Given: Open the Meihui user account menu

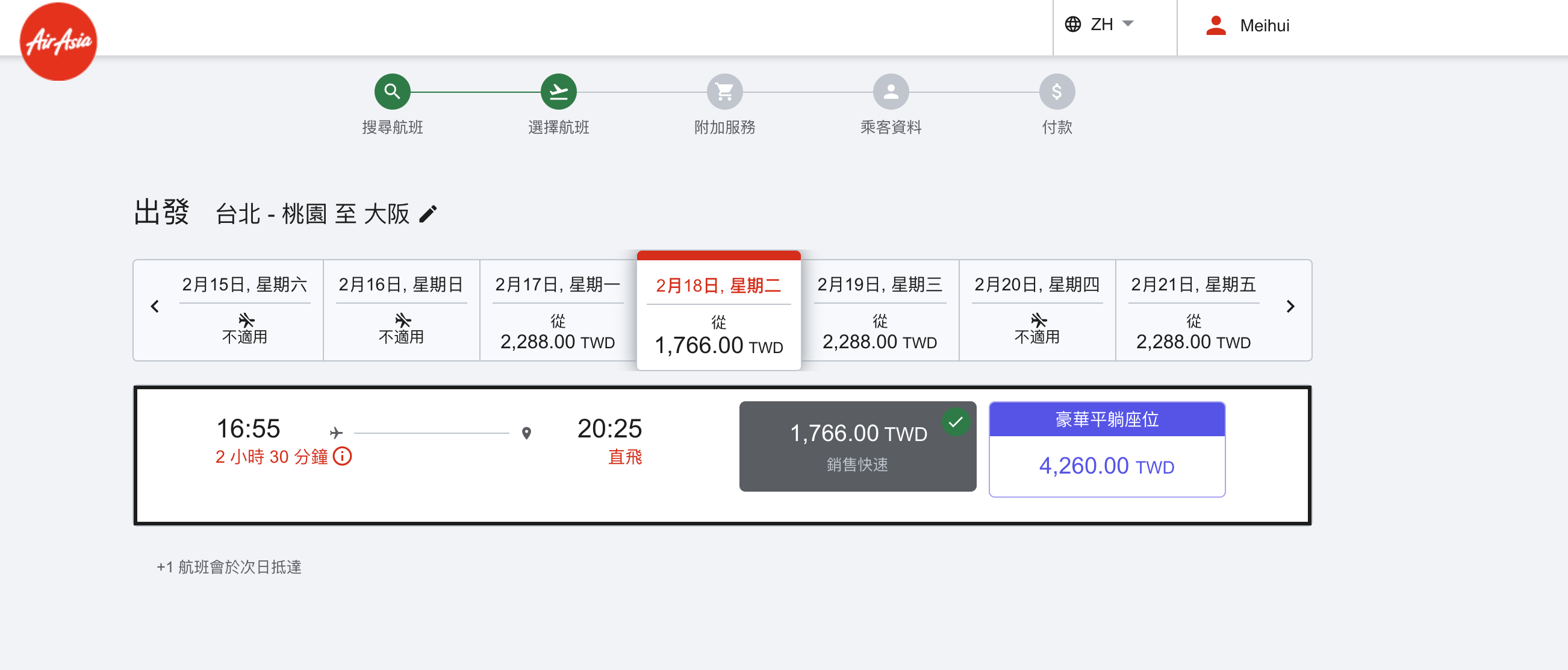Looking at the screenshot, I should coord(1247,25).
